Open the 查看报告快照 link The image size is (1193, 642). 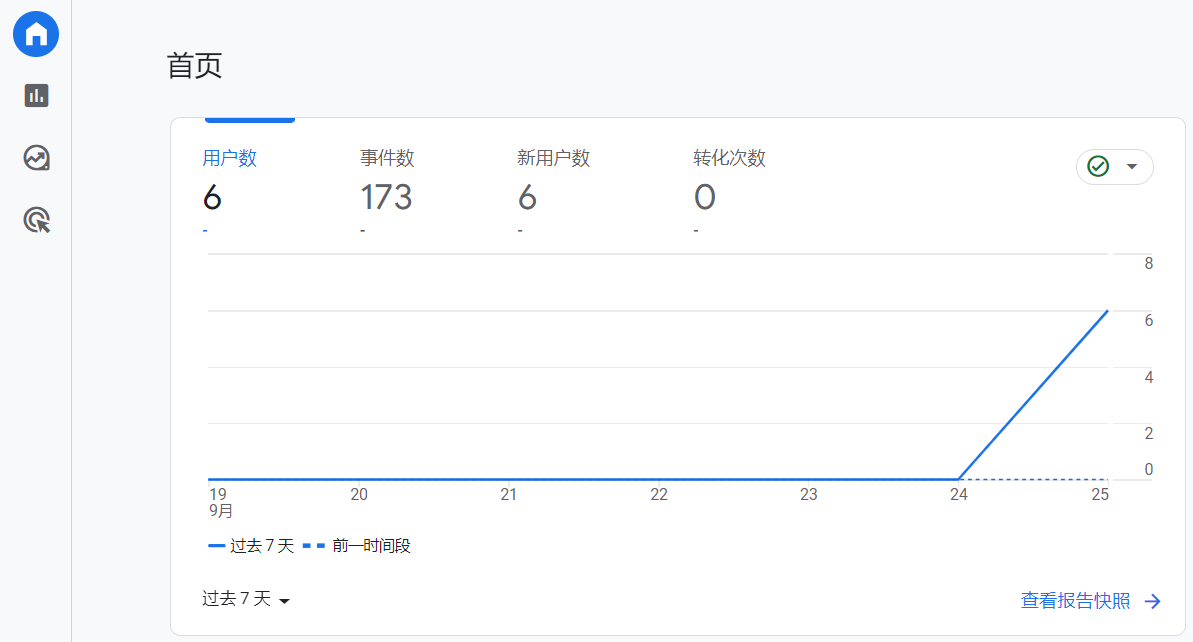pyautogui.click(x=1075, y=601)
